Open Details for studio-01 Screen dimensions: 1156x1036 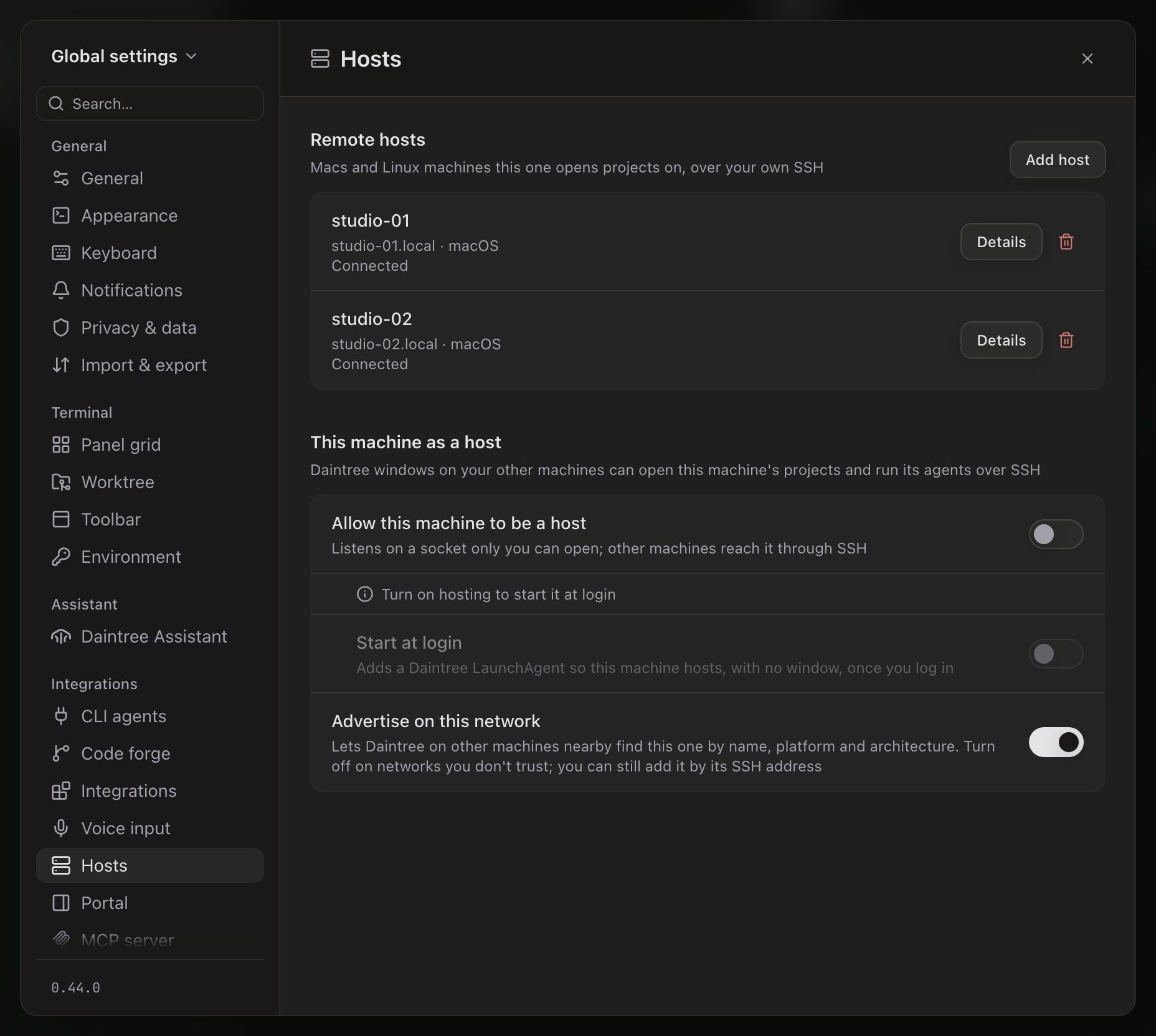[x=1001, y=242]
